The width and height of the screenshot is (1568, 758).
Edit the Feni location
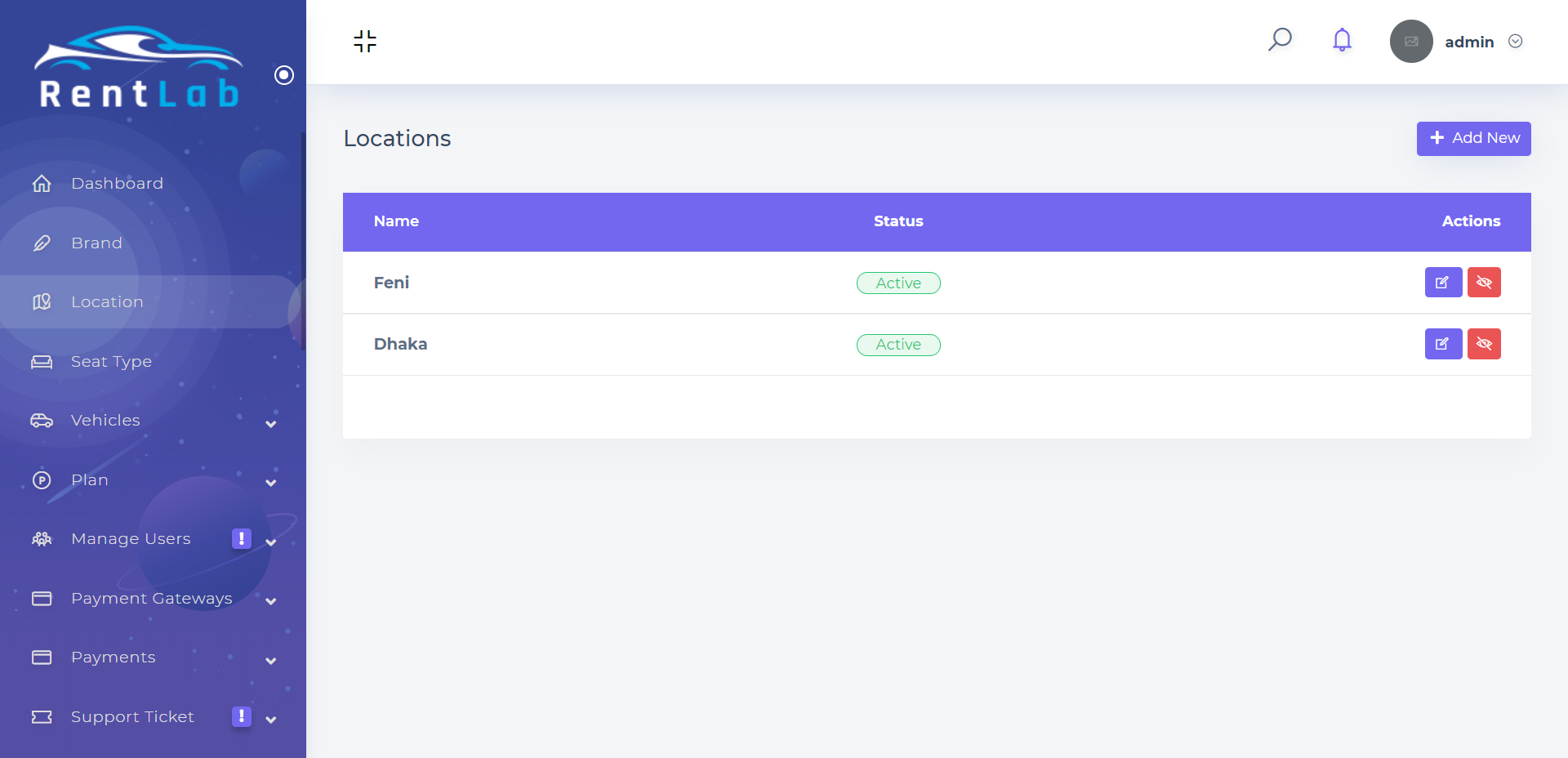point(1443,283)
